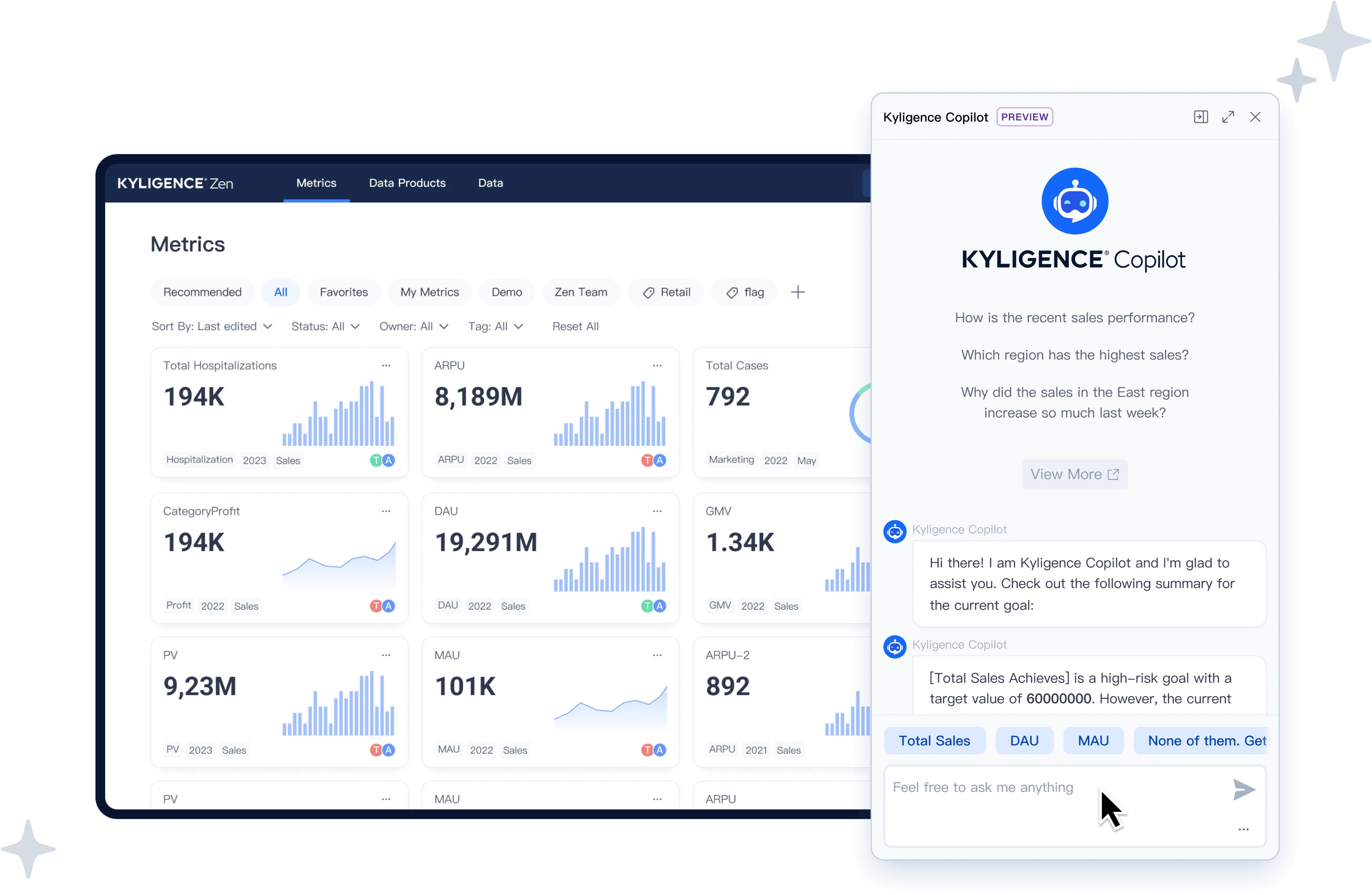This screenshot has width=1372, height=895.
Task: Dock the Copilot panel to the side
Action: 1200,117
